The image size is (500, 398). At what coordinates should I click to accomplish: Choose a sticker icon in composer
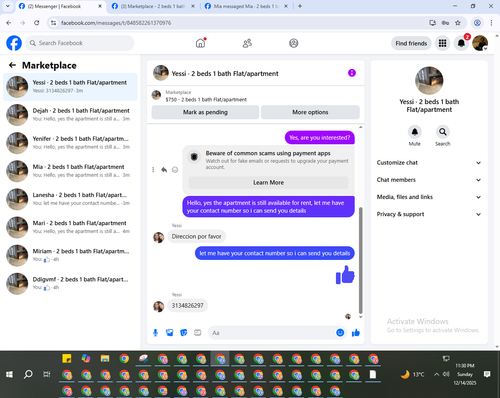coord(184,333)
